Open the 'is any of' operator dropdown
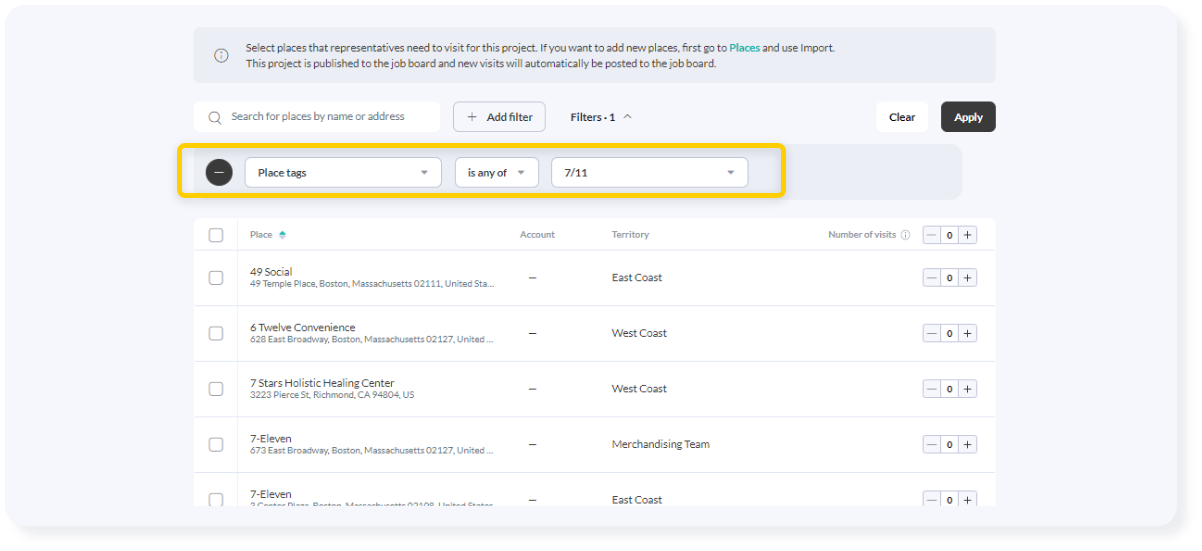1202x551 pixels. coord(497,172)
